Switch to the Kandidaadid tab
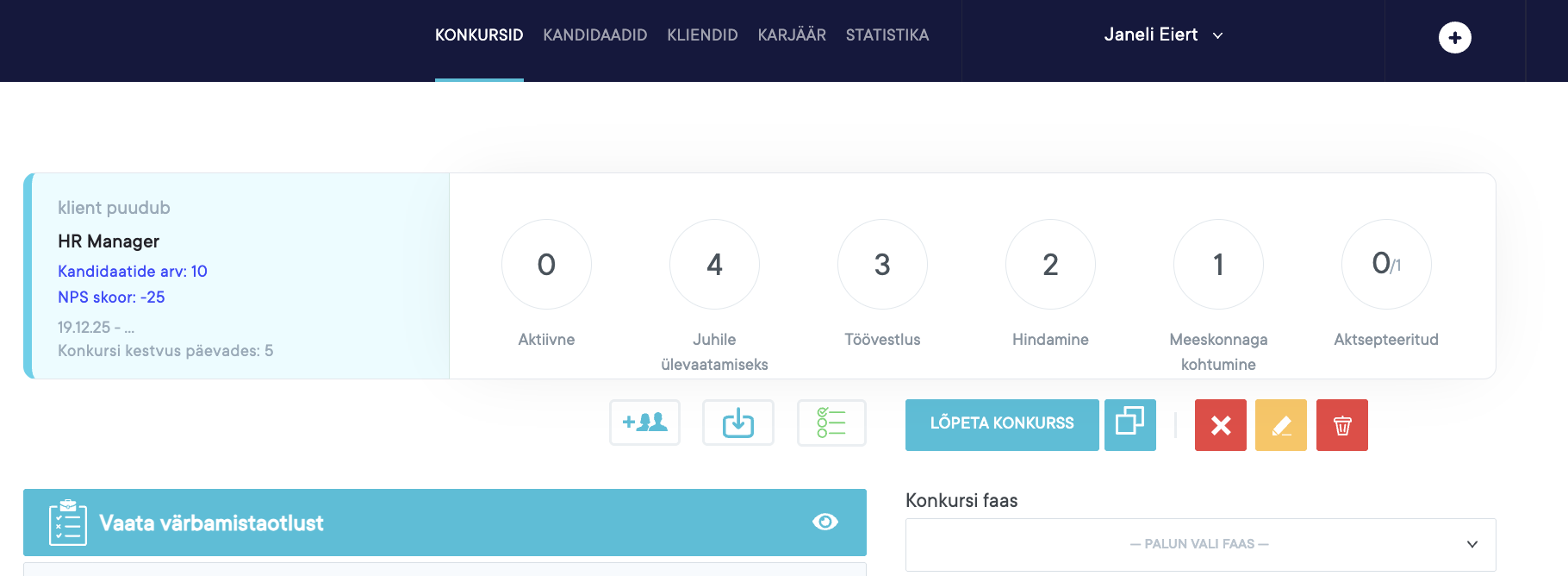Viewport: 1568px width, 576px height. [594, 35]
